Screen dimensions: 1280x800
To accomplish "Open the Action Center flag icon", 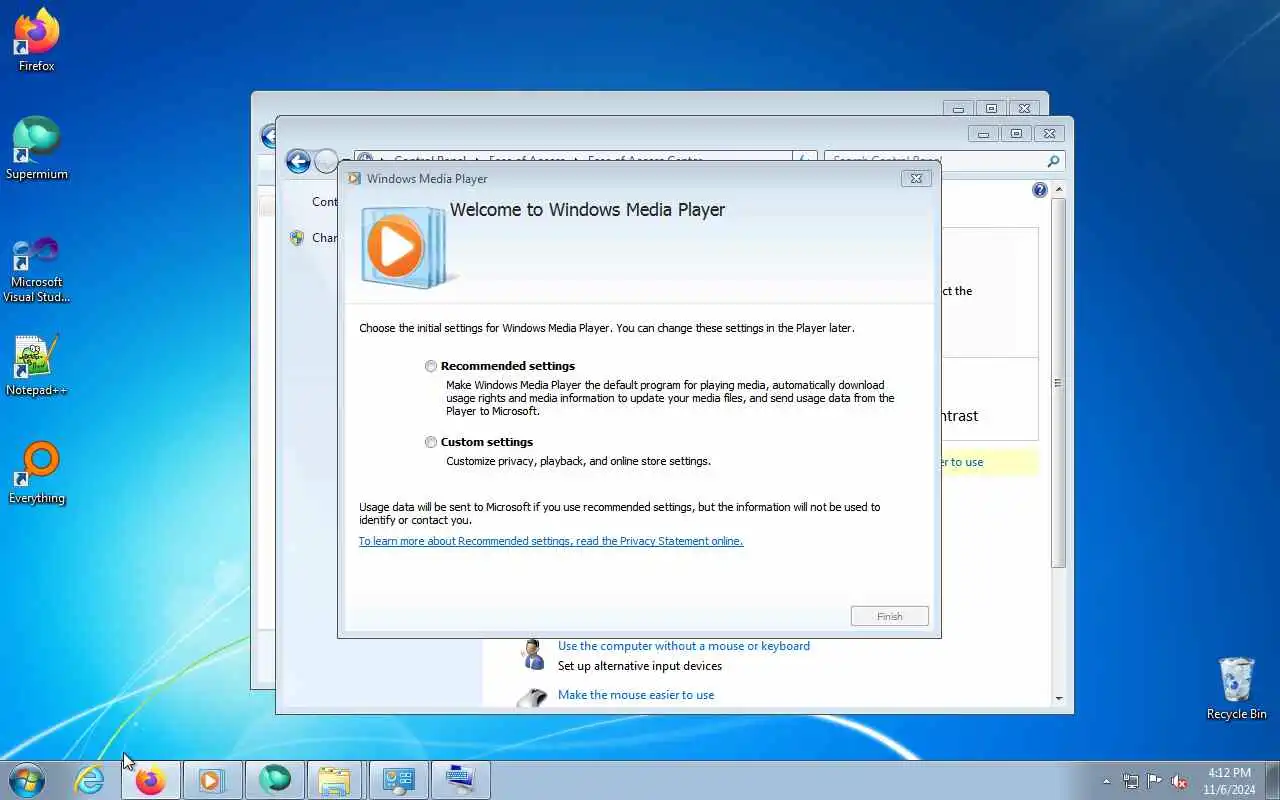I will coord(1155,781).
